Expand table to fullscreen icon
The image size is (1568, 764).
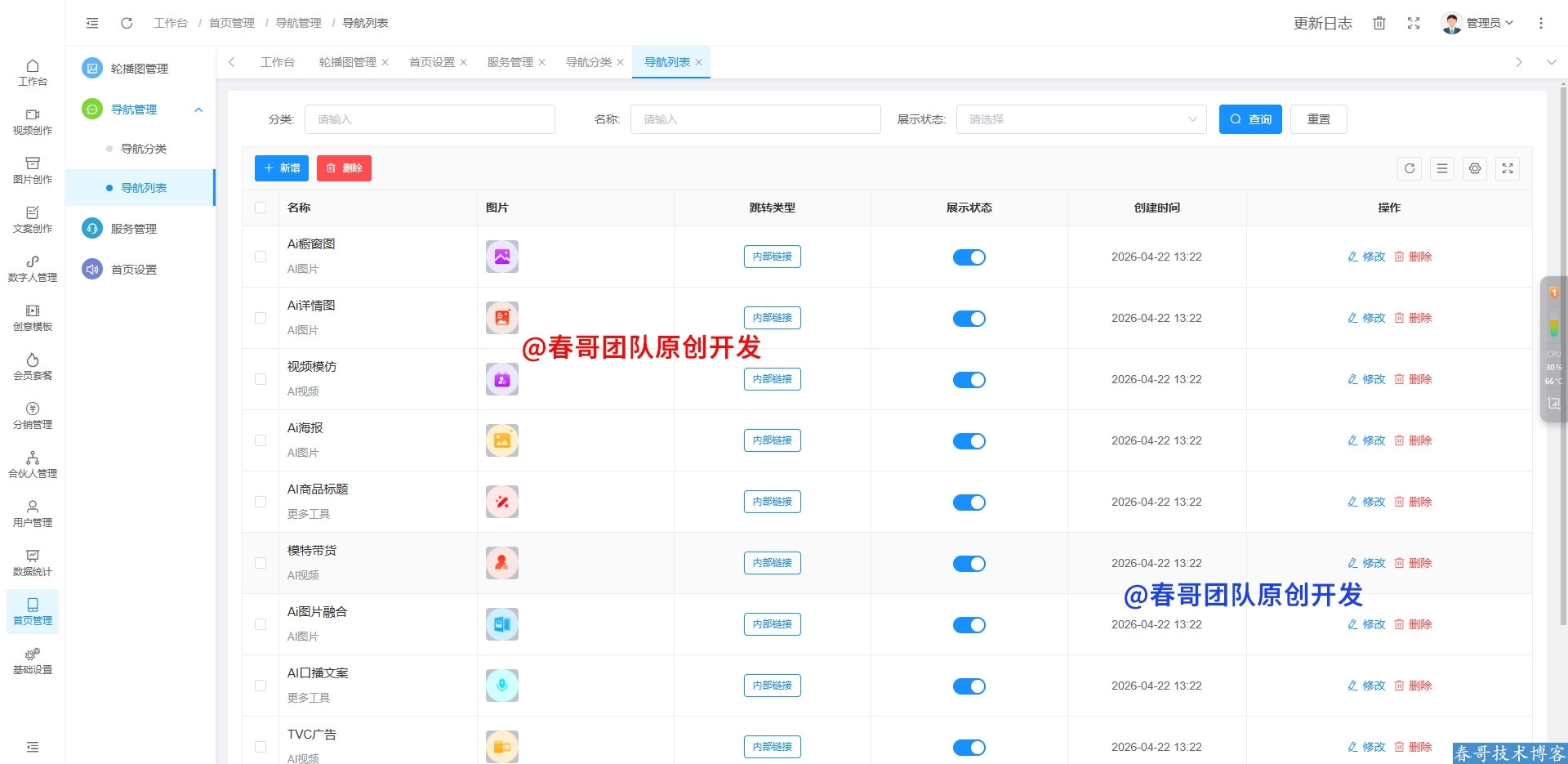tap(1508, 168)
